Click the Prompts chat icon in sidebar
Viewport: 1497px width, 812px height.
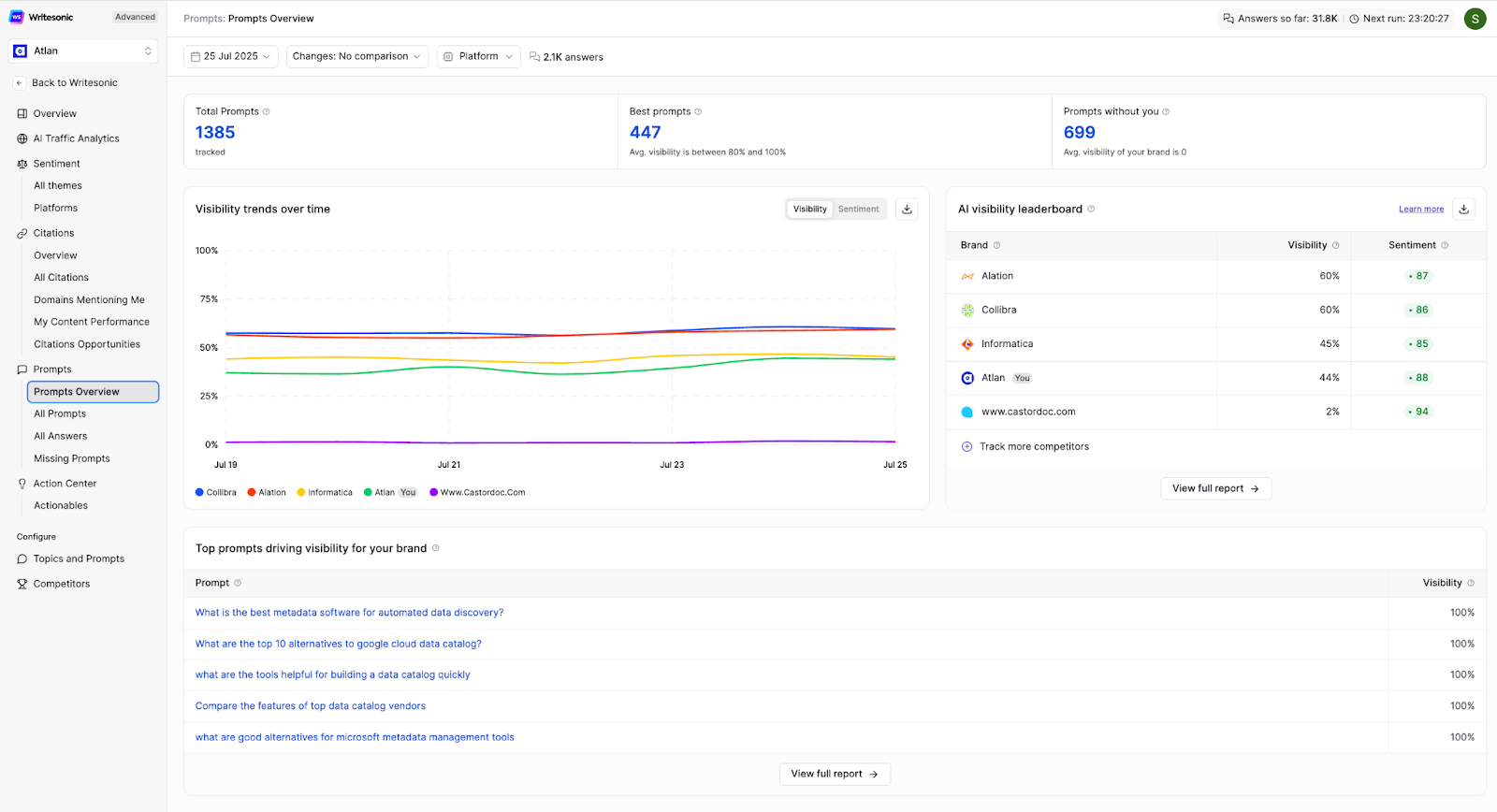tap(22, 370)
